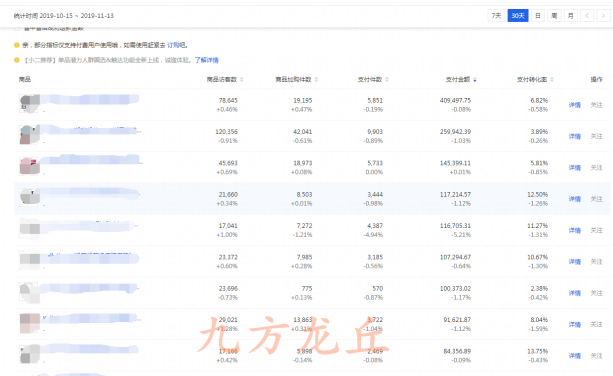This screenshot has width=613, height=376.
Task: Open 详情 for row with 116,705.31
Action: (x=574, y=230)
